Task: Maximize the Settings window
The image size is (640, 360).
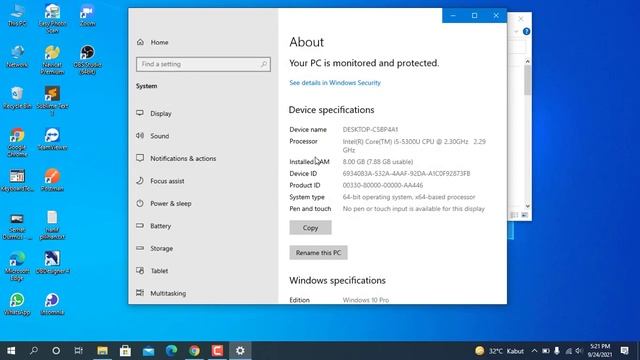Action: 474,16
